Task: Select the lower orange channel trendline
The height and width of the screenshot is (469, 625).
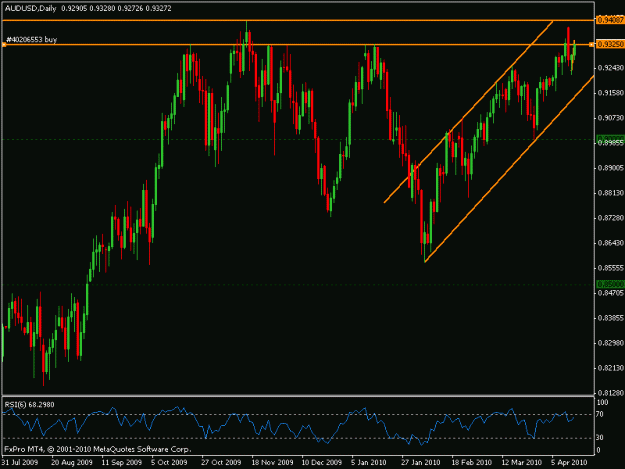Action: pos(509,169)
